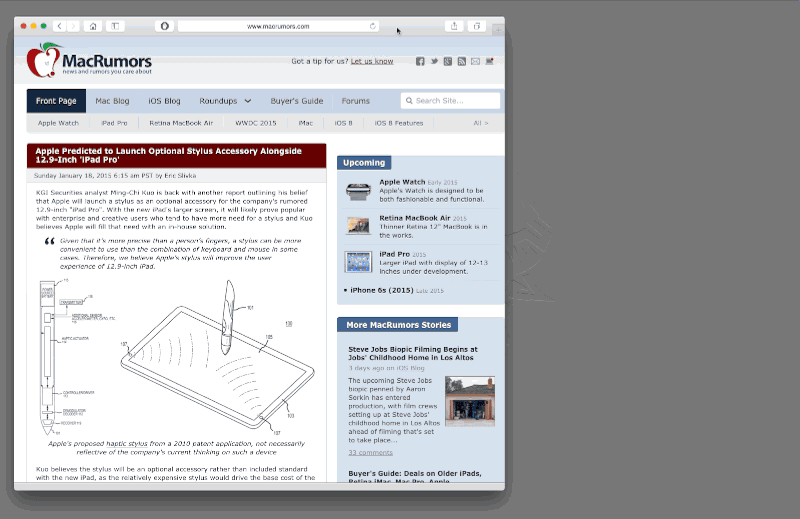Viewport: 800px width, 519px height.
Task: Open iOS 8 Features subnav link
Action: click(x=399, y=123)
